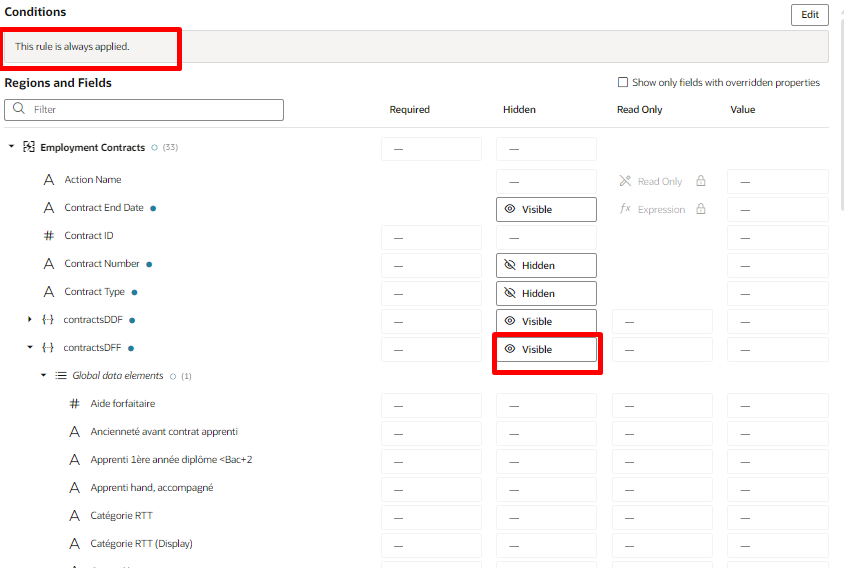Click overridden dot next to contractsDFF
Image resolution: width=844 pixels, height=568 pixels.
pyautogui.click(x=131, y=348)
